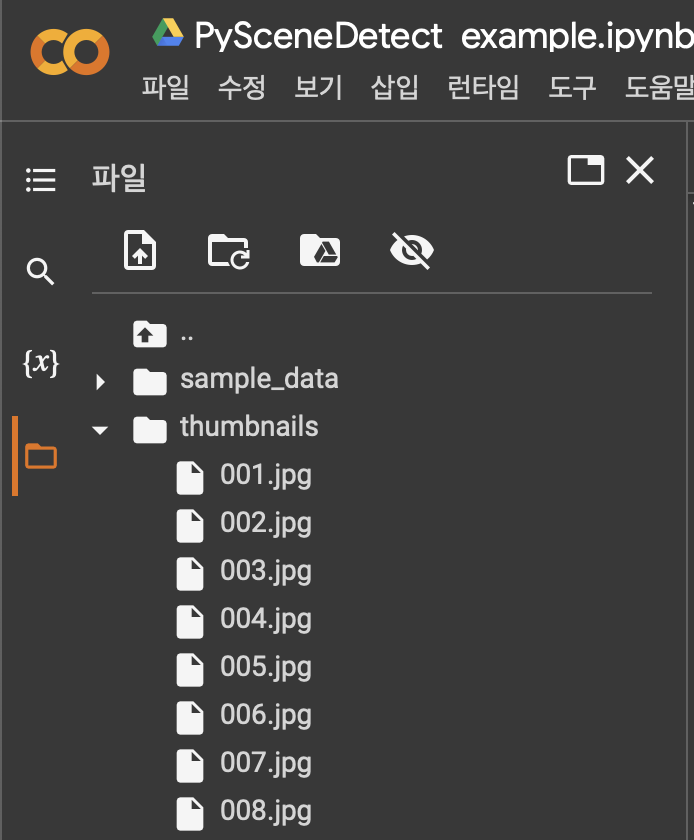
Task: Click the Colab CO logo
Action: (70, 51)
